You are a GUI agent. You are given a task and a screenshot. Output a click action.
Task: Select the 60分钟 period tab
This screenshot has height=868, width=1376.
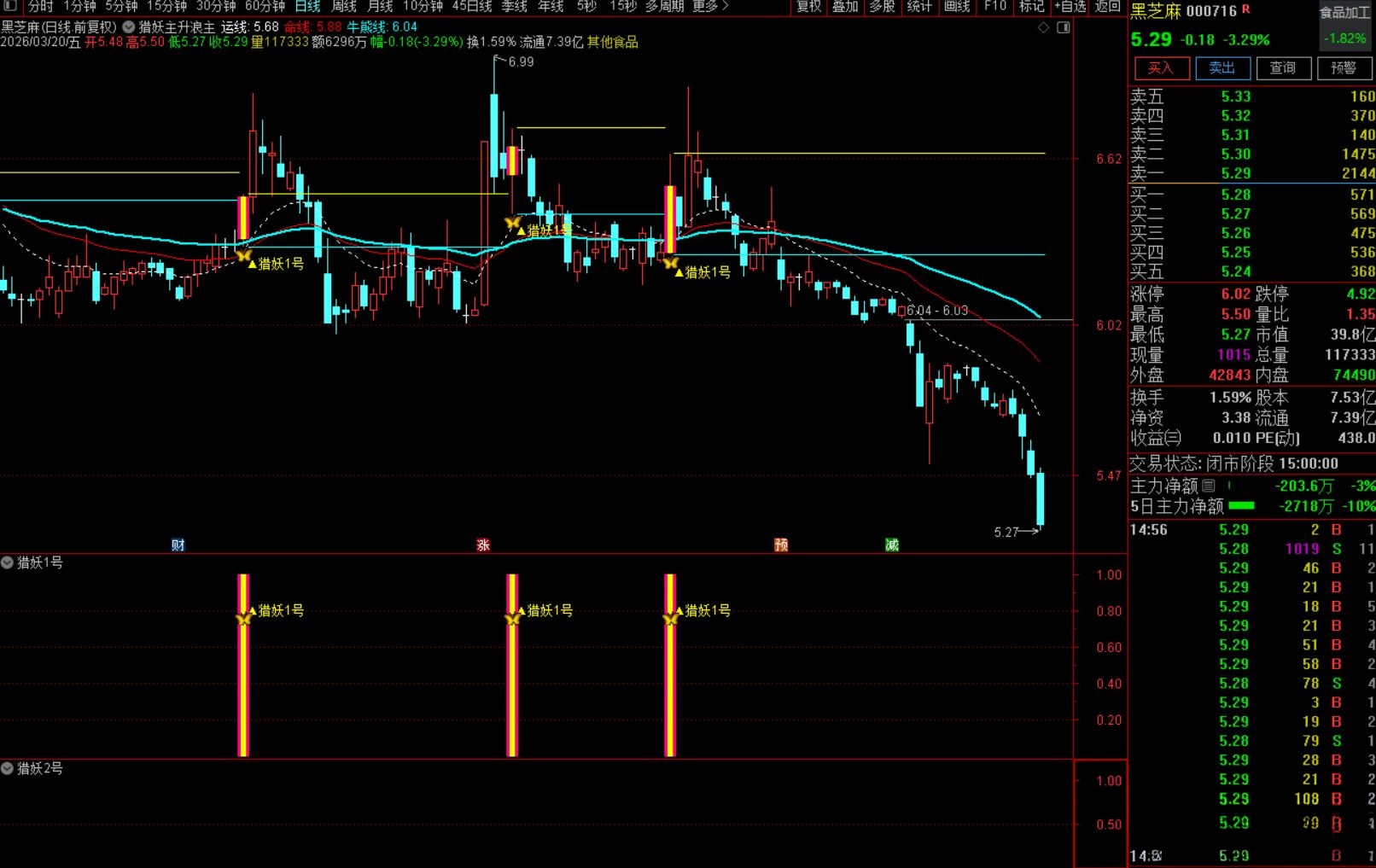click(265, 6)
